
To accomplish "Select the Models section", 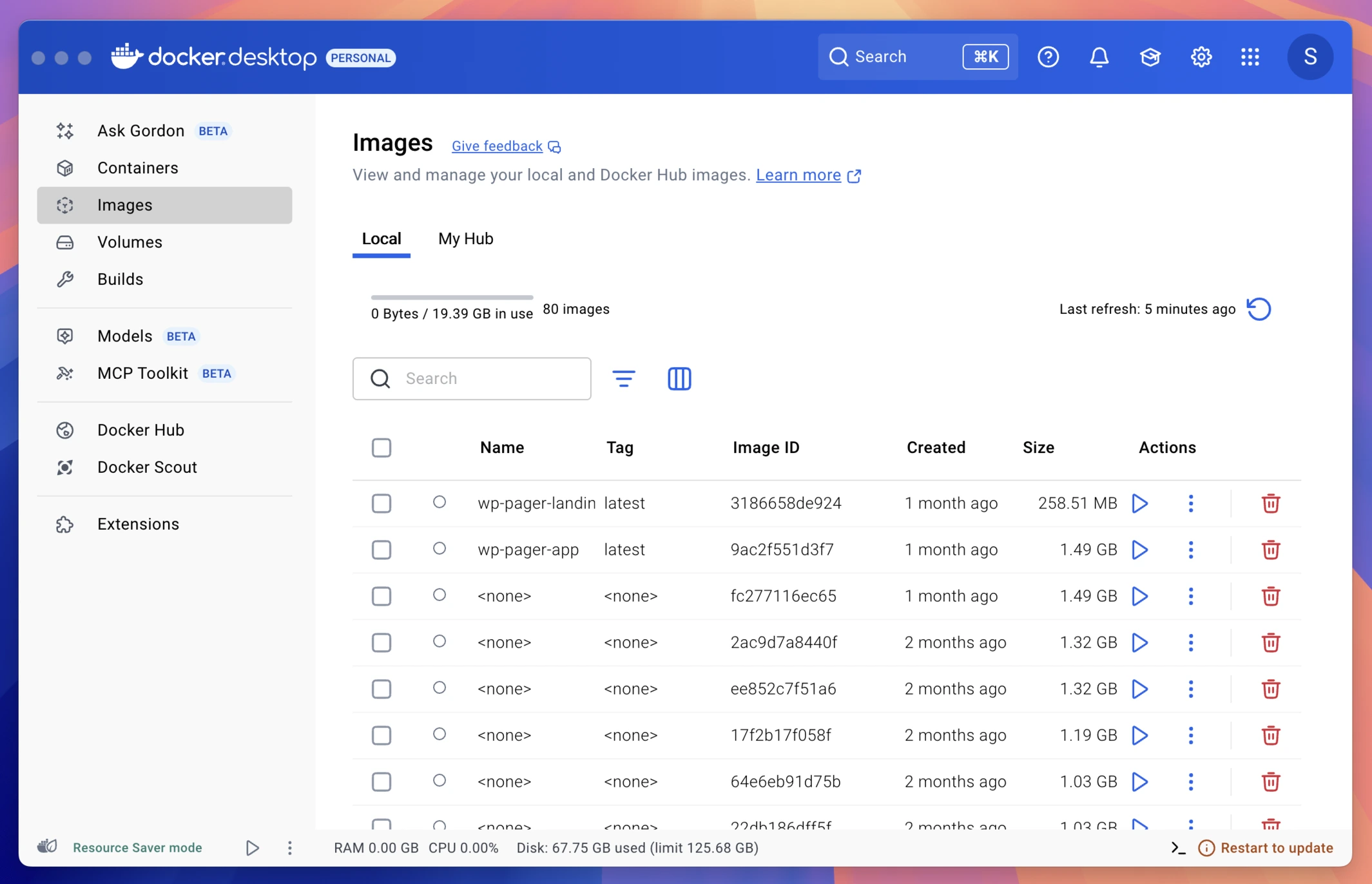I will click(x=125, y=336).
